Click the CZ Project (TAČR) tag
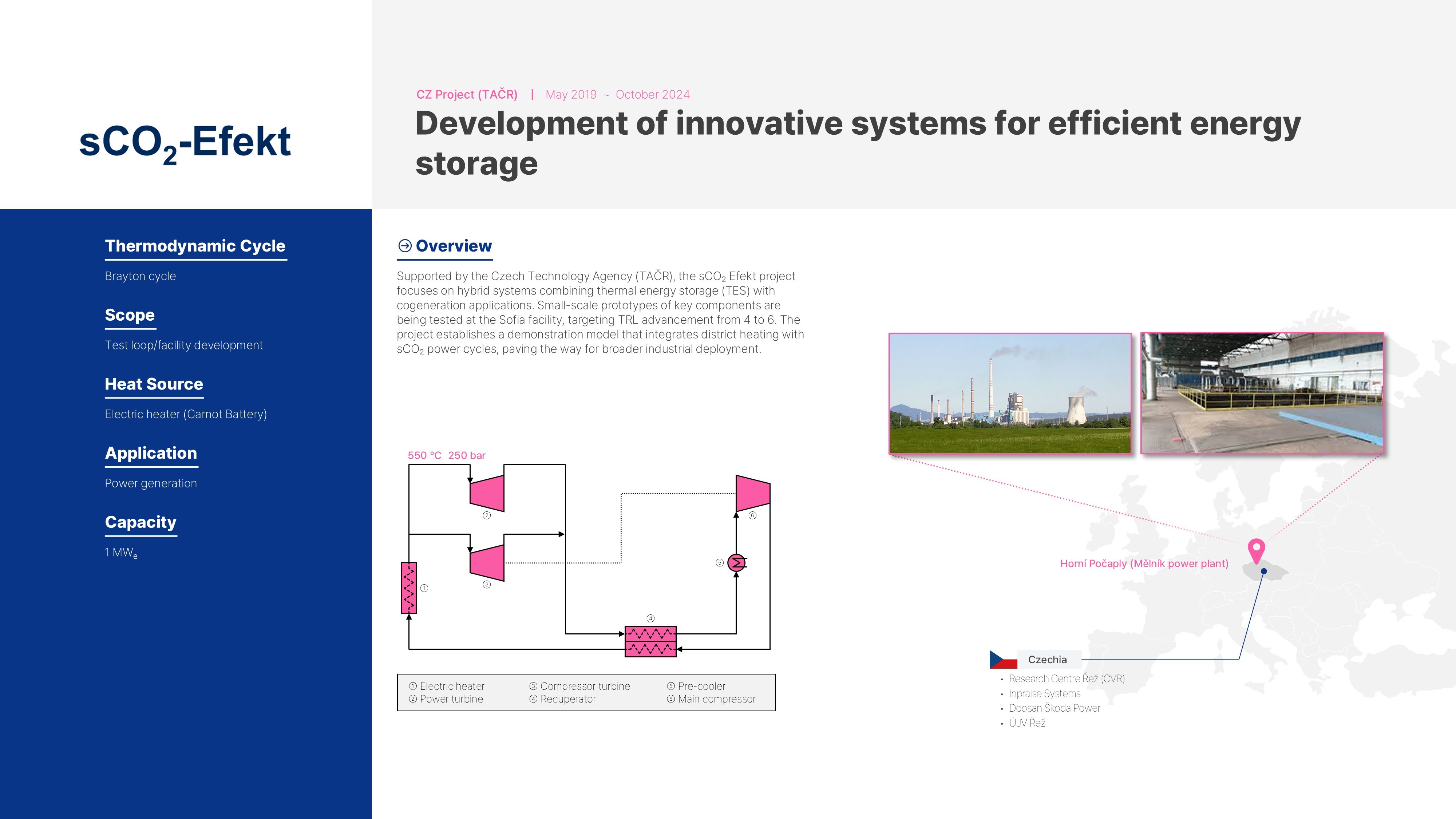The image size is (1456, 819). pos(467,94)
